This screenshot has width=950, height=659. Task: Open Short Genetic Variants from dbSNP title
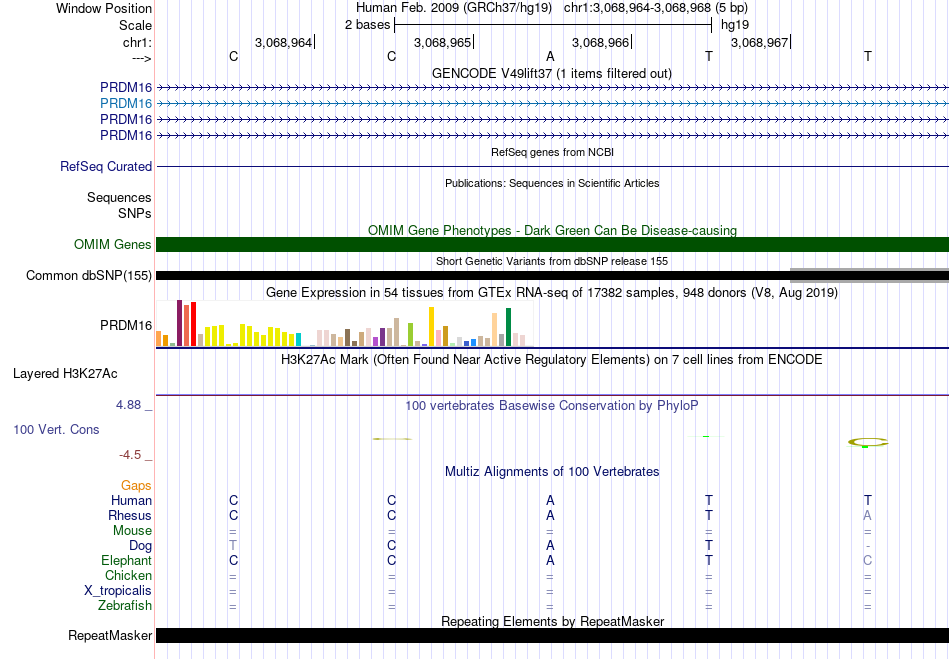(552, 261)
